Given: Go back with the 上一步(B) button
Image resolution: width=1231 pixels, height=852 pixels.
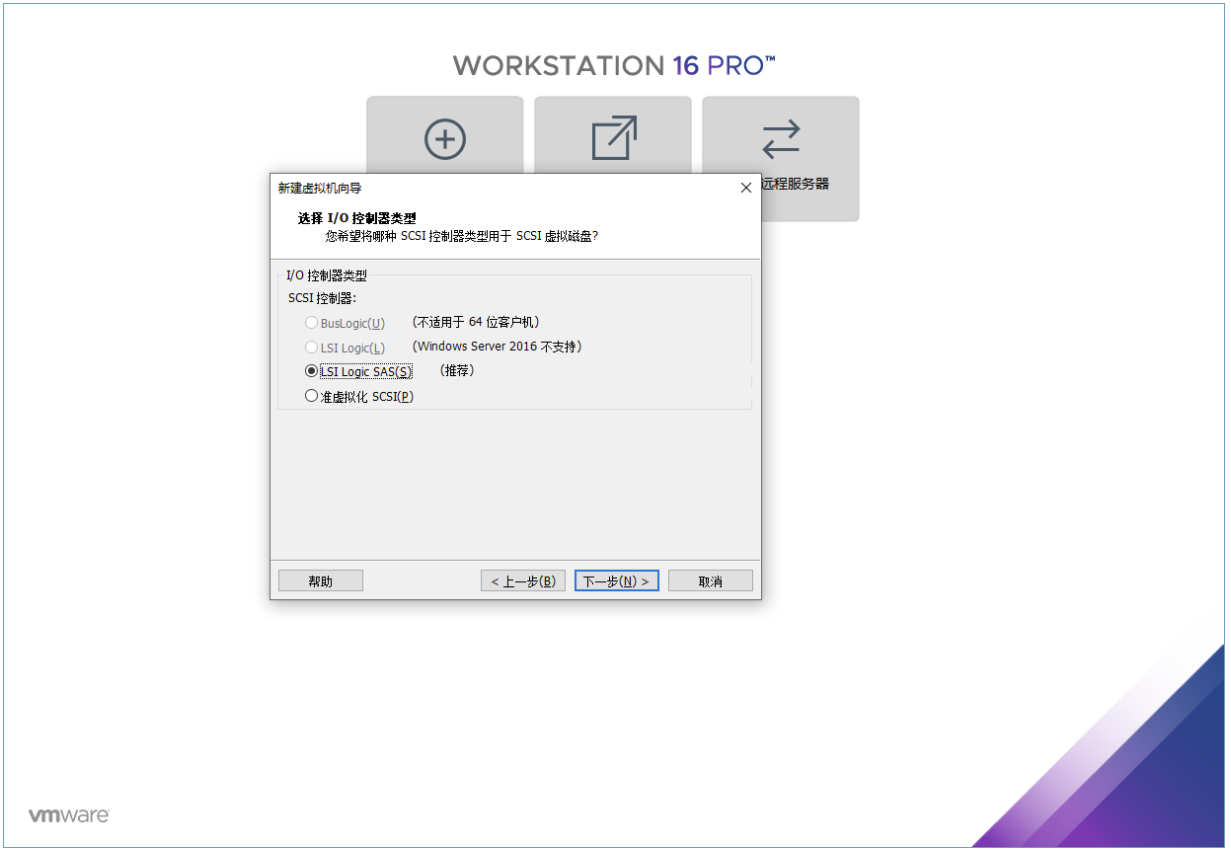Looking at the screenshot, I should coord(523,581).
